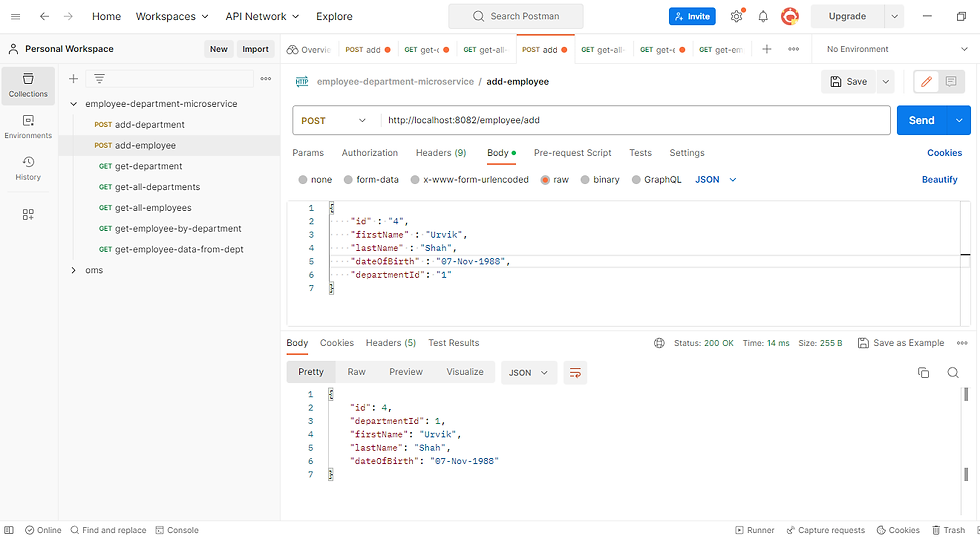This screenshot has height=539, width=980.
Task: Collapse employee-department-microservice collection
Action: [x=74, y=104]
